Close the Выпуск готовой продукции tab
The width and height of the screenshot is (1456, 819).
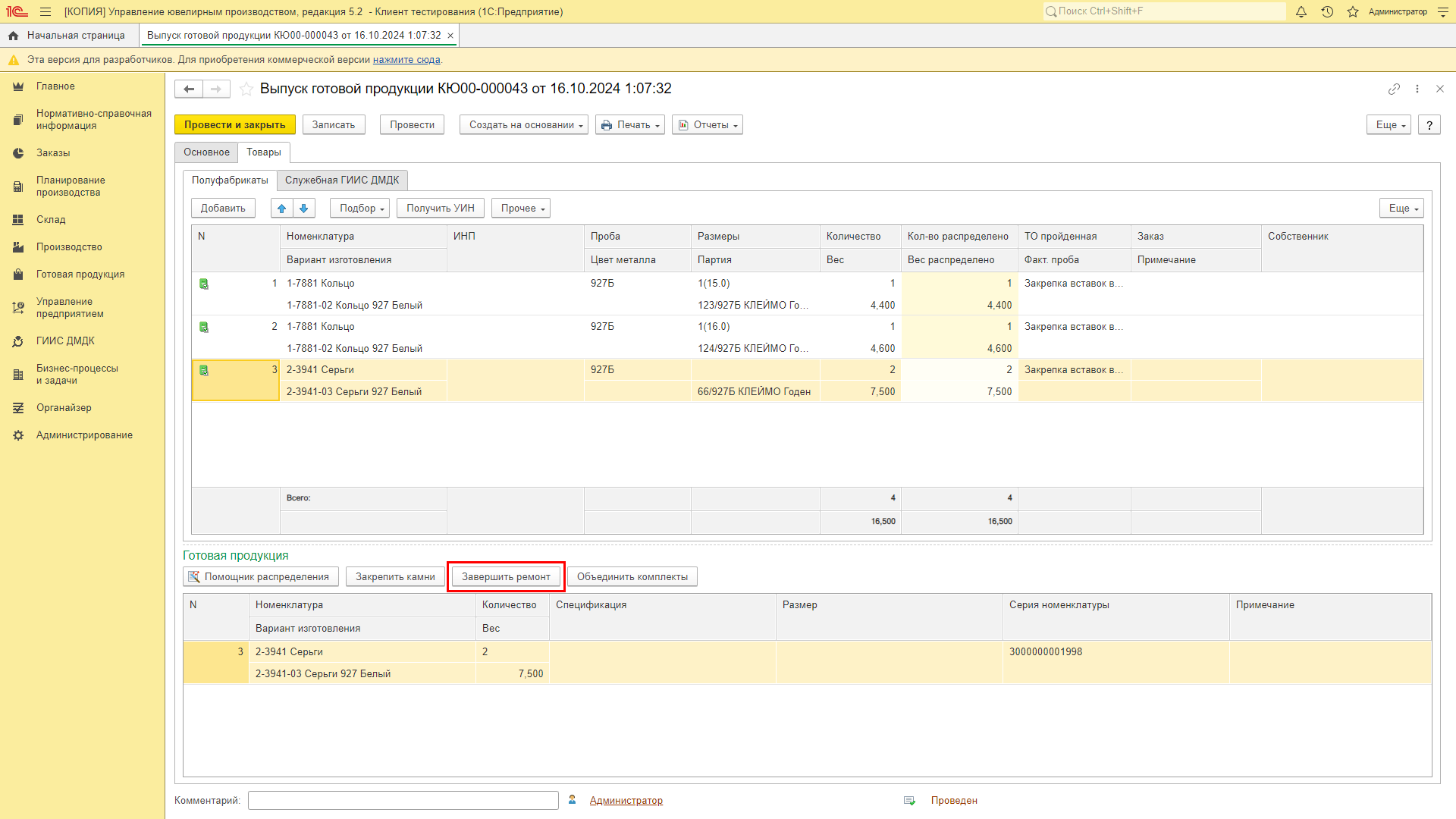(x=450, y=36)
